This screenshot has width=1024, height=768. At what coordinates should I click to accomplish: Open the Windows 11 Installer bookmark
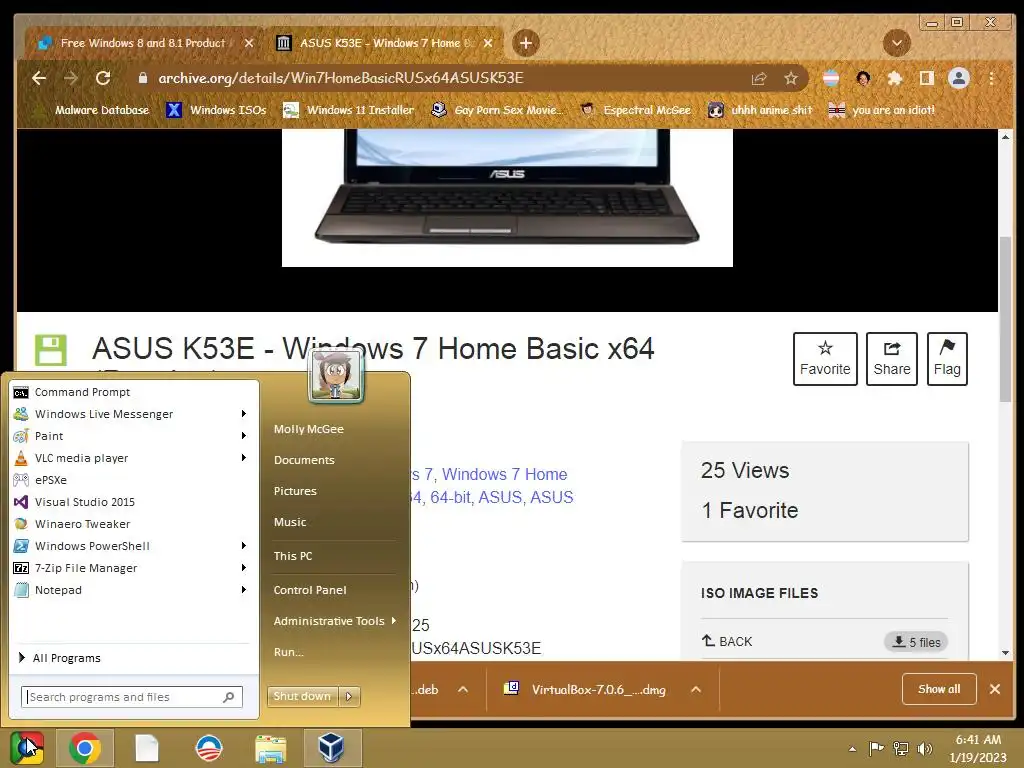pos(348,110)
